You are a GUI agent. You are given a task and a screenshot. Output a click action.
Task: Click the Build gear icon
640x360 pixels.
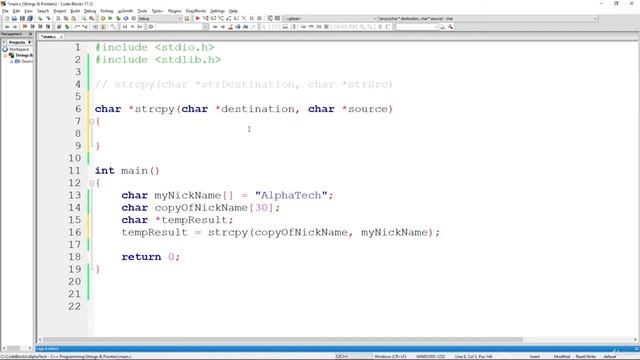point(103,18)
